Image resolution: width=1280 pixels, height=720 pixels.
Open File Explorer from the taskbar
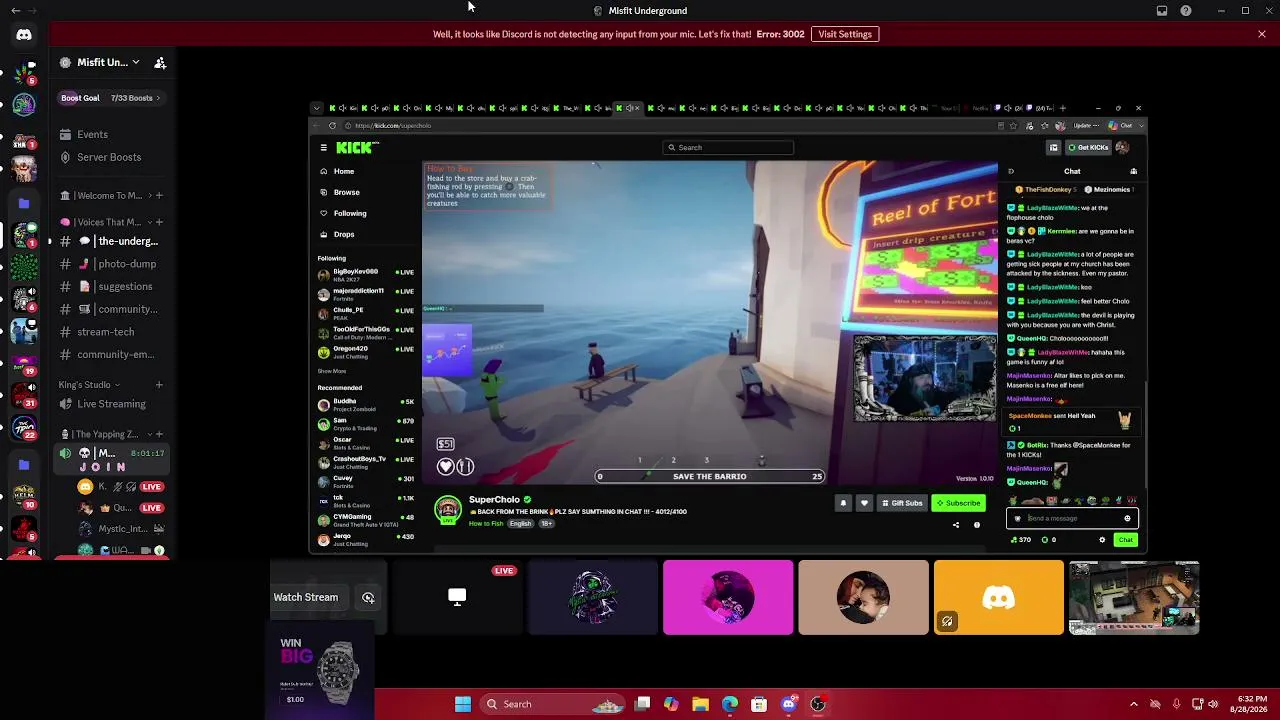pyautogui.click(x=700, y=704)
